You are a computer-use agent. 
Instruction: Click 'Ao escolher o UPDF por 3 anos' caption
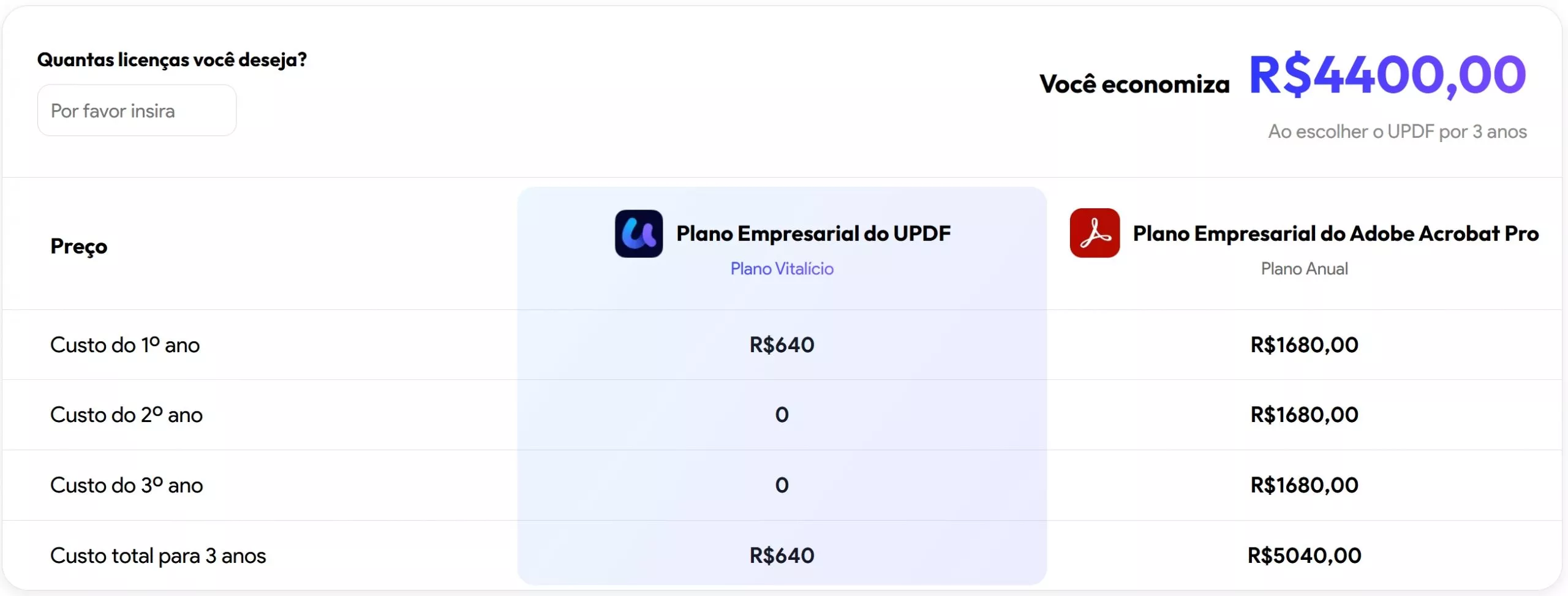1397,132
